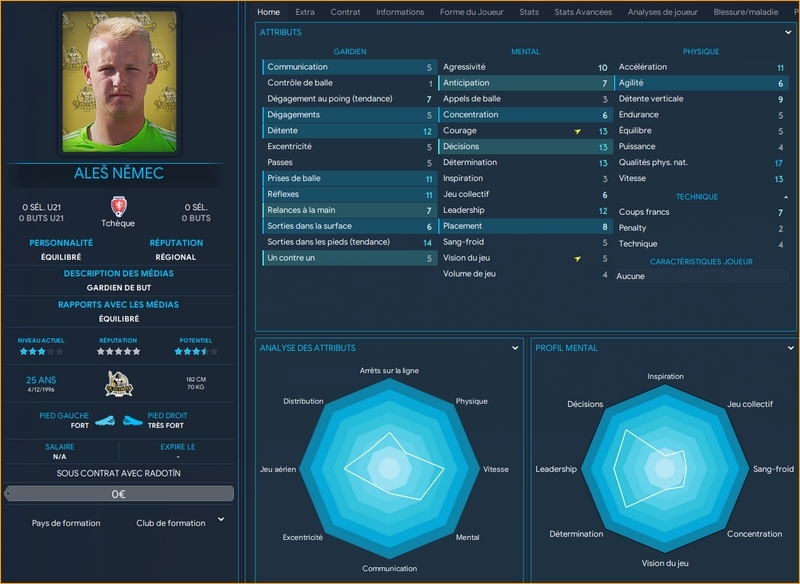Select the Agilité physical attribute row
The image size is (800, 584).
[701, 83]
